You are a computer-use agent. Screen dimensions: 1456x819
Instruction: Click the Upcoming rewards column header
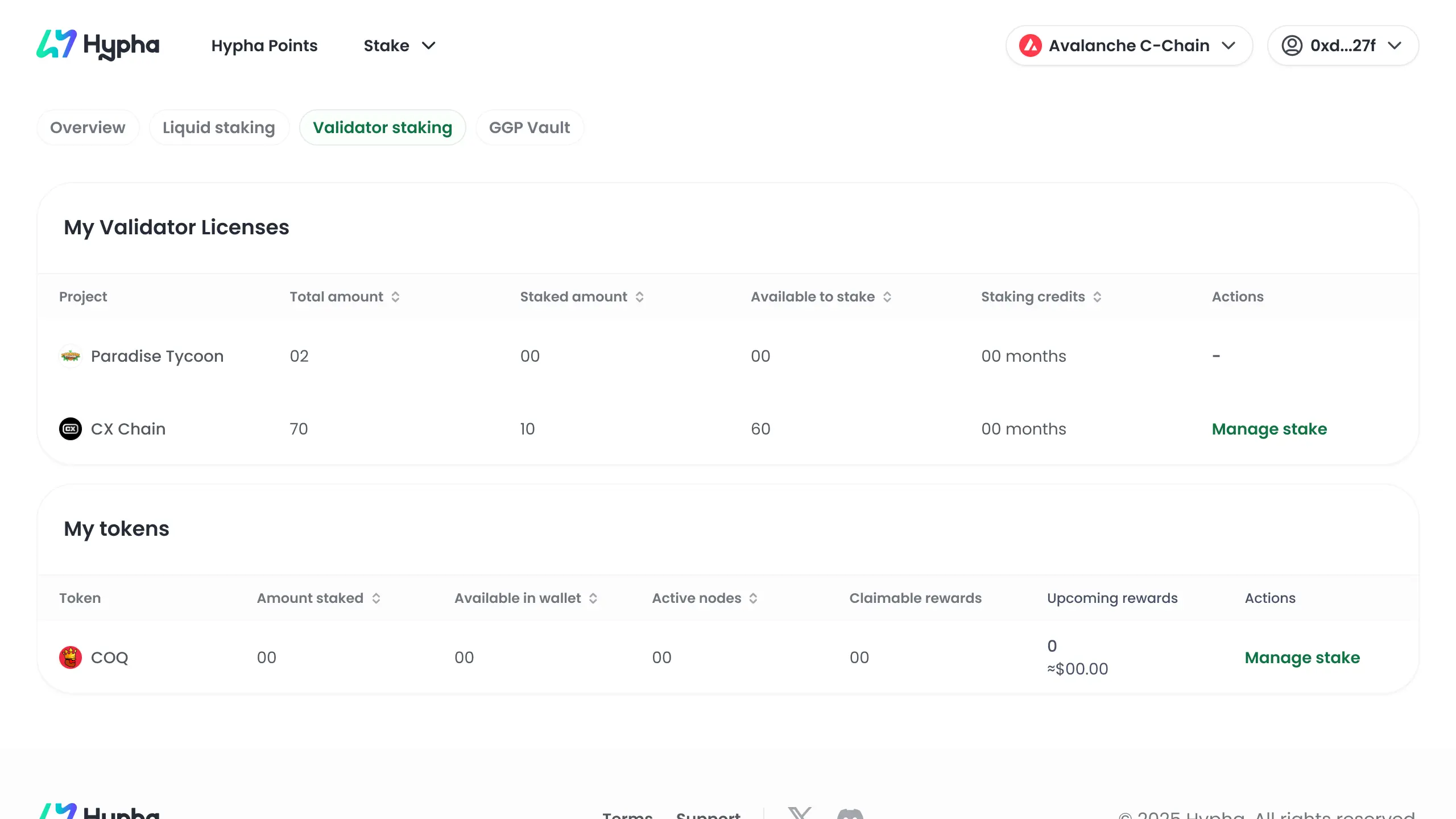pyautogui.click(x=1112, y=598)
